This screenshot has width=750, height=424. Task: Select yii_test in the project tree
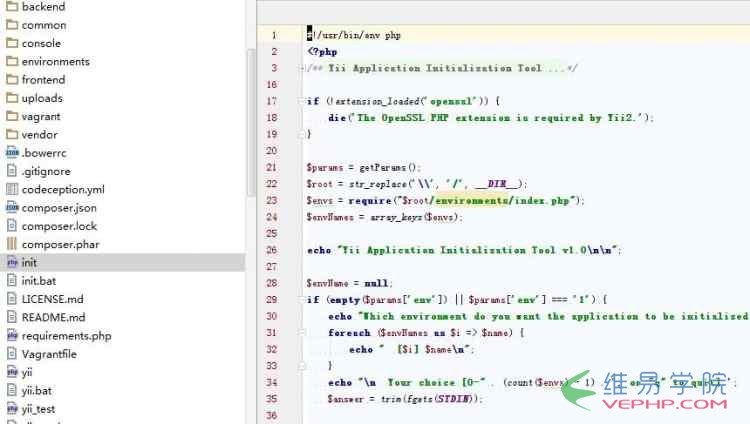click(38, 409)
